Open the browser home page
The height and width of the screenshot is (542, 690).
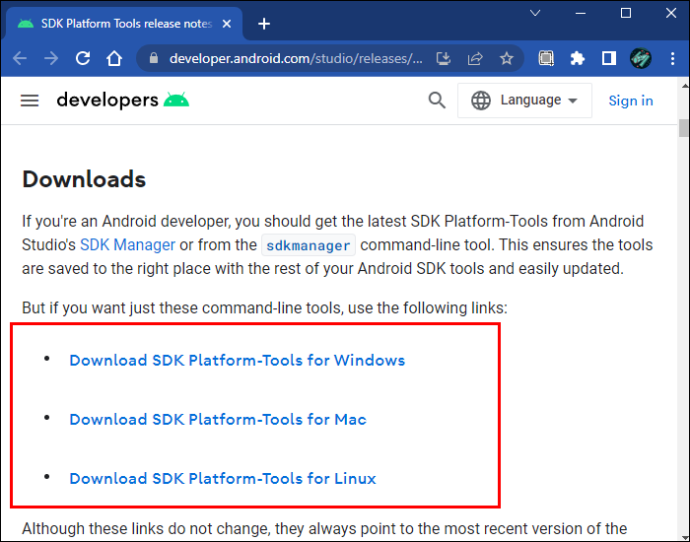[114, 58]
